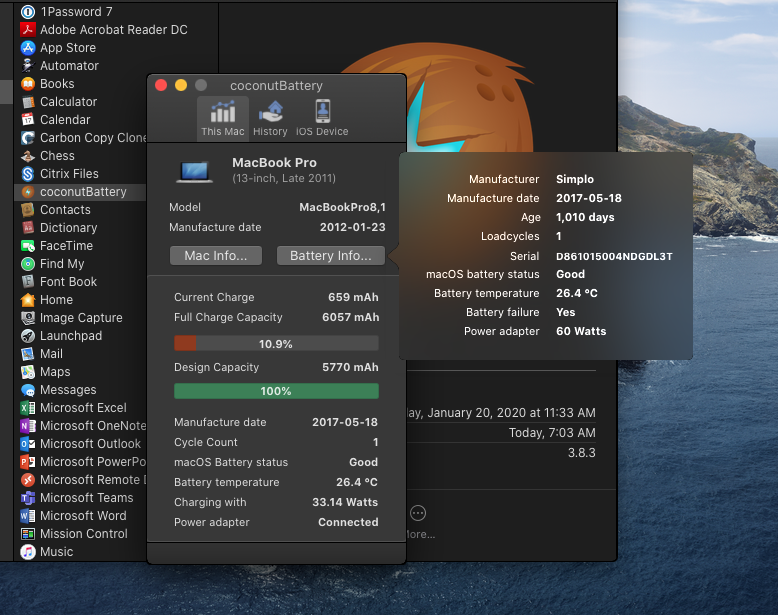Click the Music app icon
This screenshot has height=615, width=778.
(28, 551)
